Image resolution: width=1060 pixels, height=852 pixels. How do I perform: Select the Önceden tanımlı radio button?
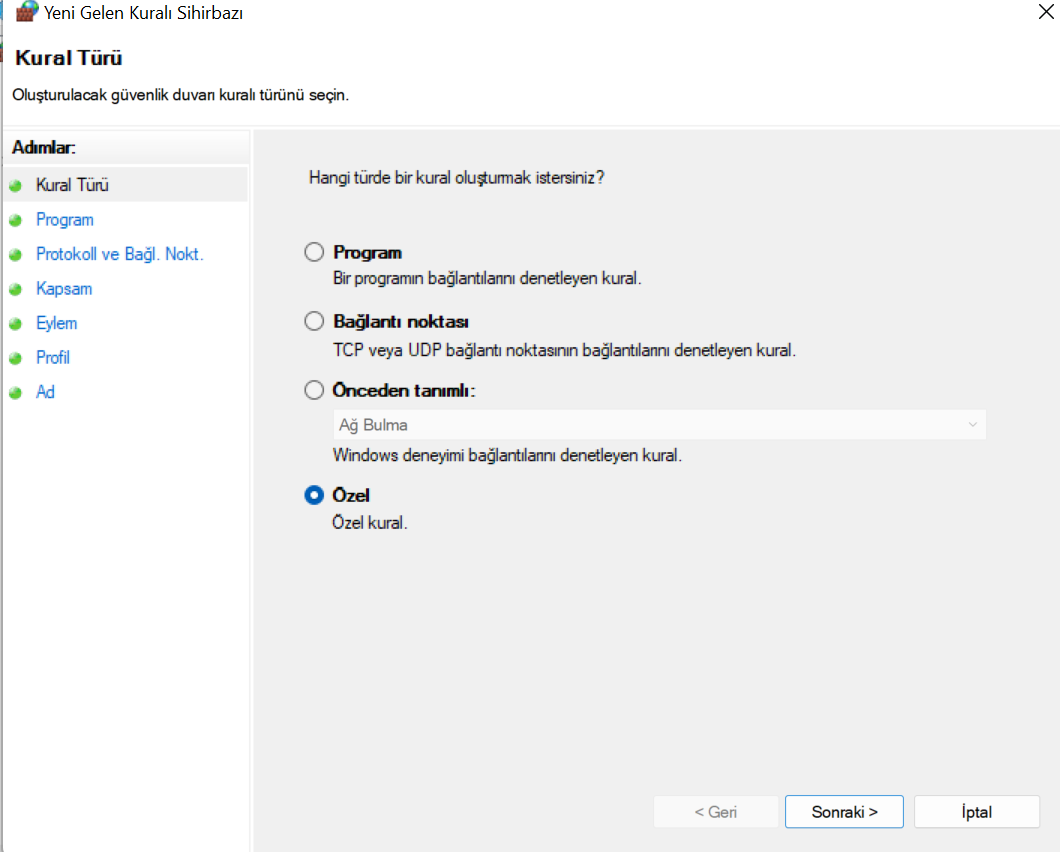point(314,391)
